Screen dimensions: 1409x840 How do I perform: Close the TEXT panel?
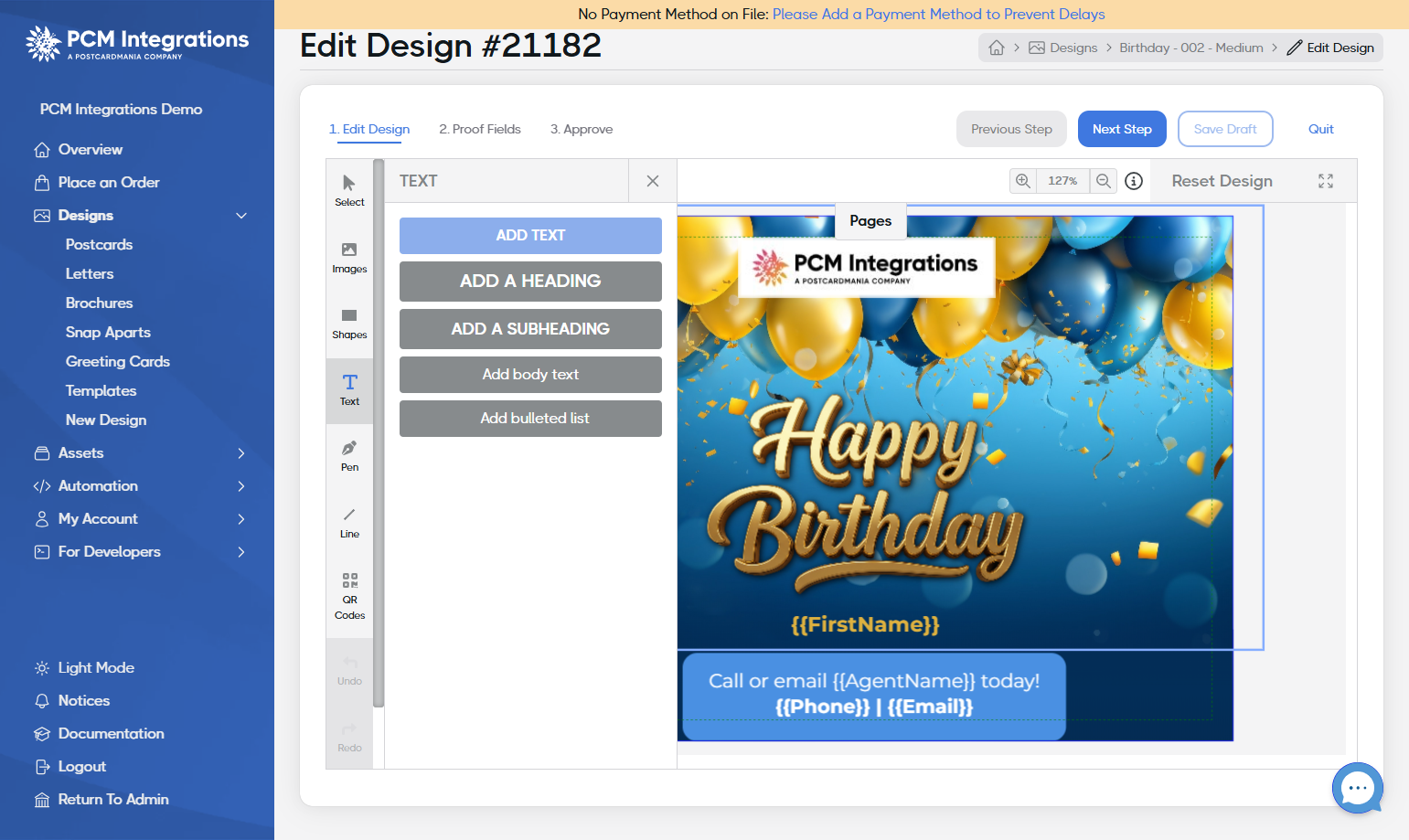[x=653, y=181]
